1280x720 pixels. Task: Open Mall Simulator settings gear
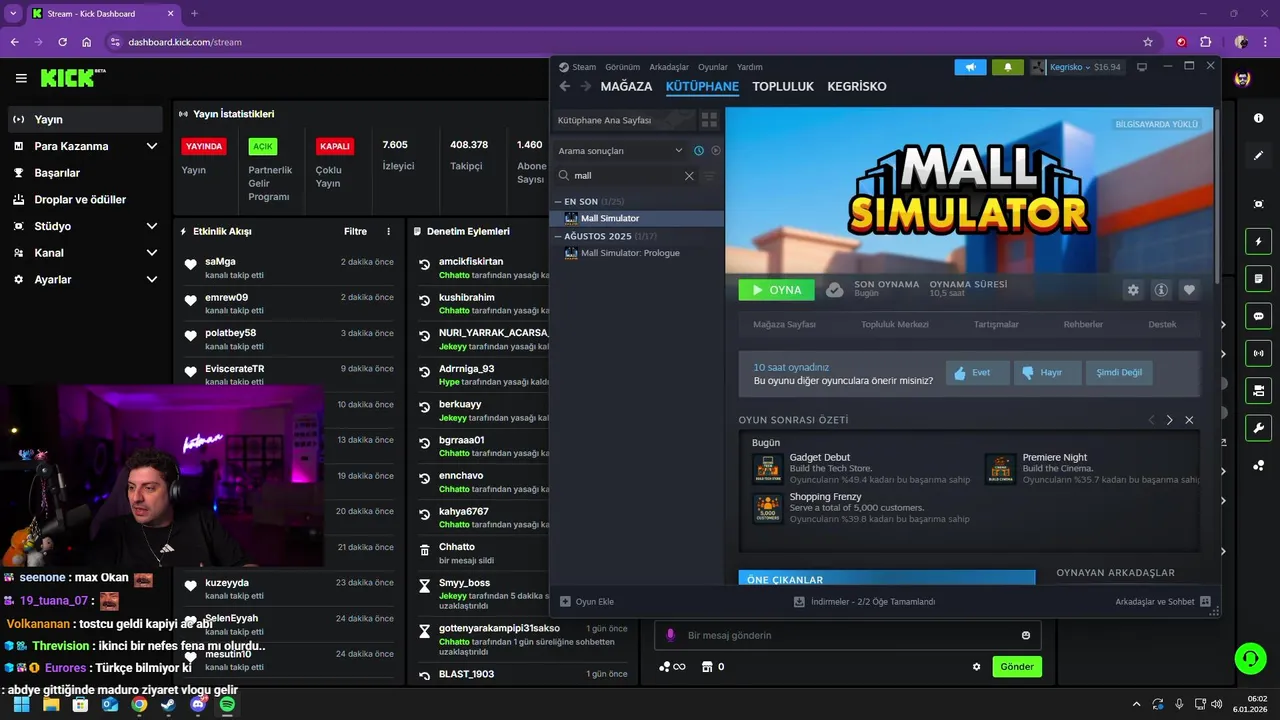(x=1133, y=290)
